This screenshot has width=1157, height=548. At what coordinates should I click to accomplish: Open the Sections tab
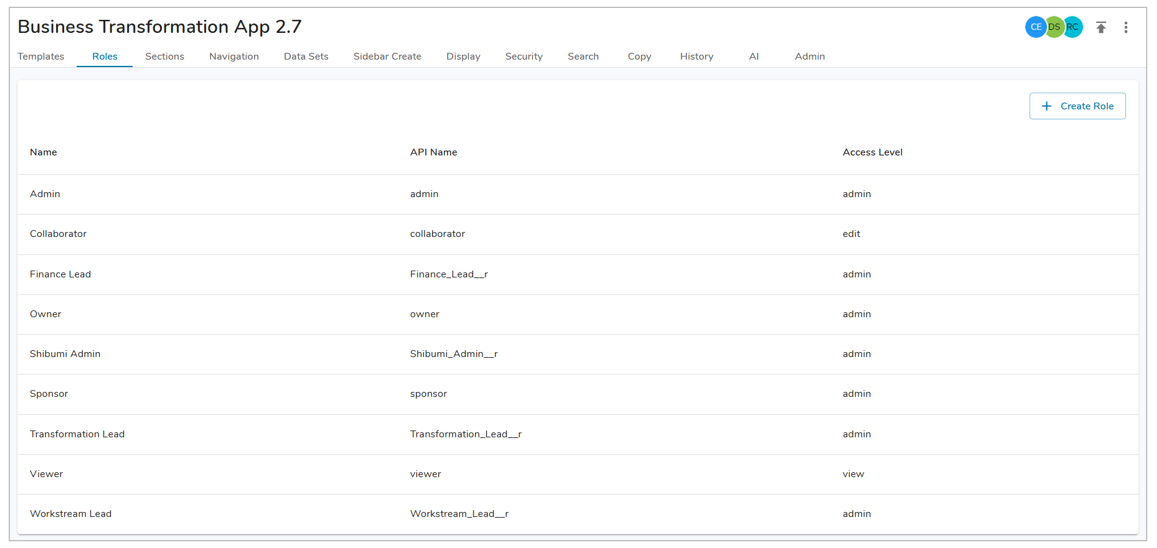point(164,57)
